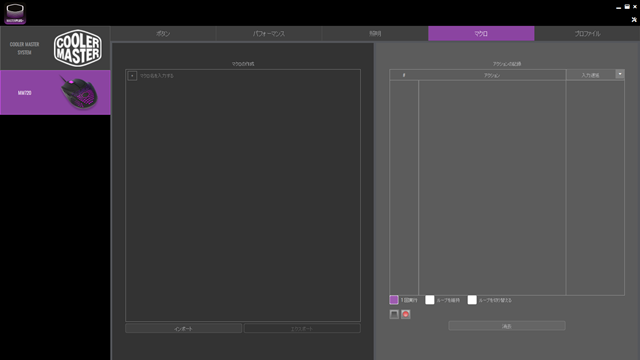Select the MM720 mouse device

(55, 92)
